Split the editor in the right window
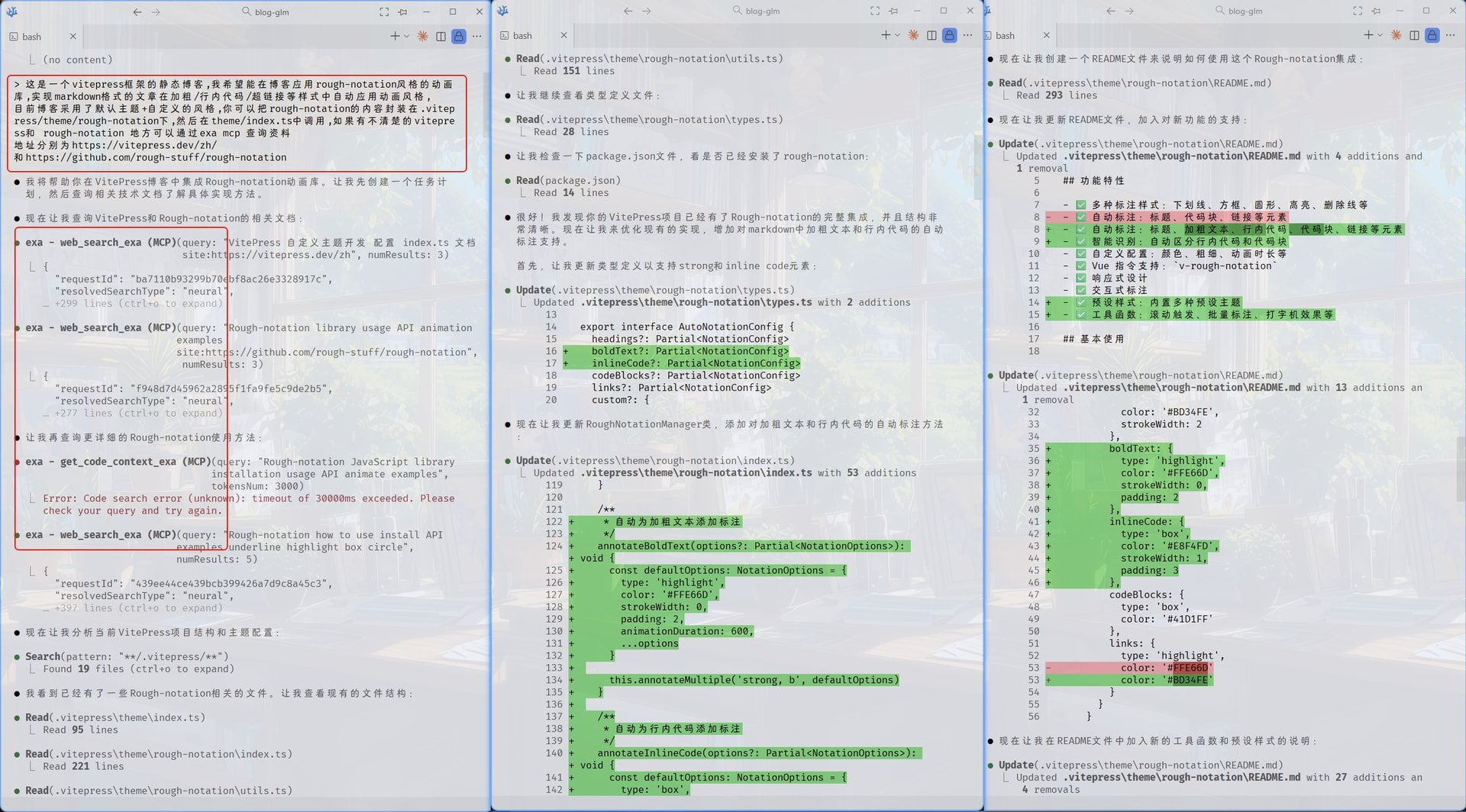This screenshot has width=1466, height=812. point(1414,35)
